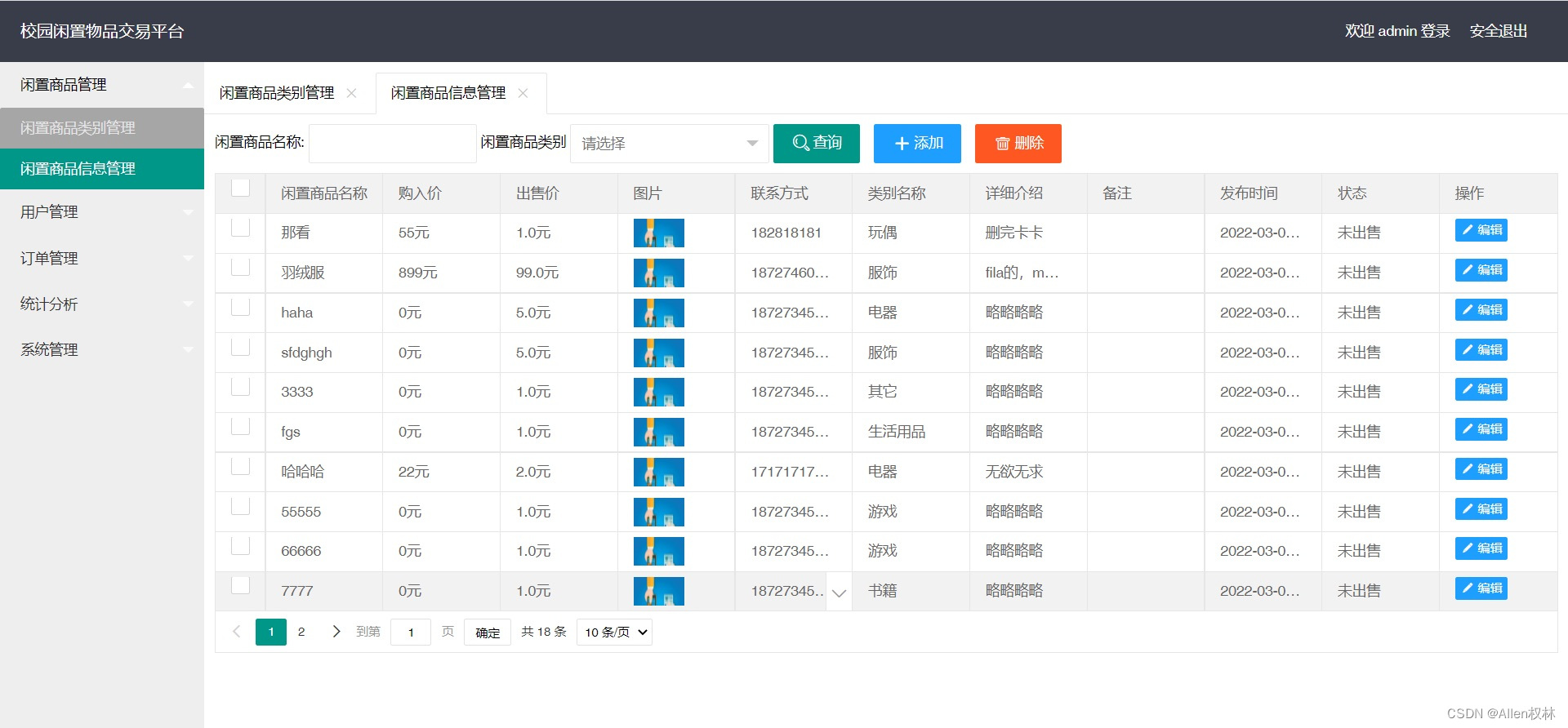Close the 闲置商品信息管理 tab

coord(523,93)
